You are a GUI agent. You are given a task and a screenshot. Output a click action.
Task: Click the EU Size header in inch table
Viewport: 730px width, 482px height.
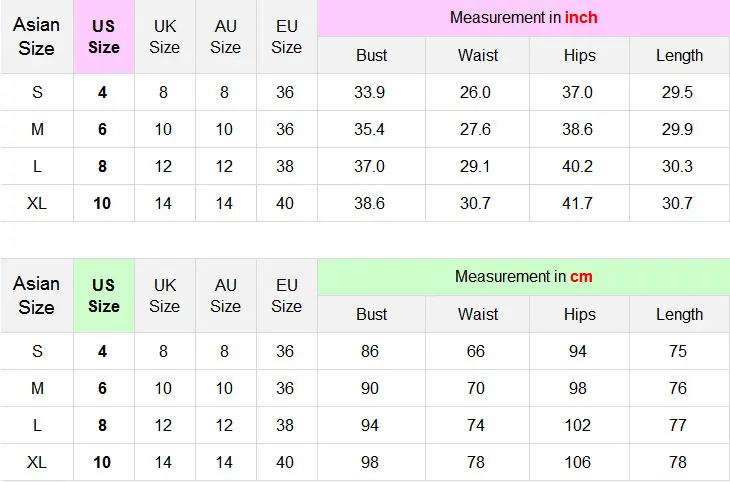[x=287, y=37]
